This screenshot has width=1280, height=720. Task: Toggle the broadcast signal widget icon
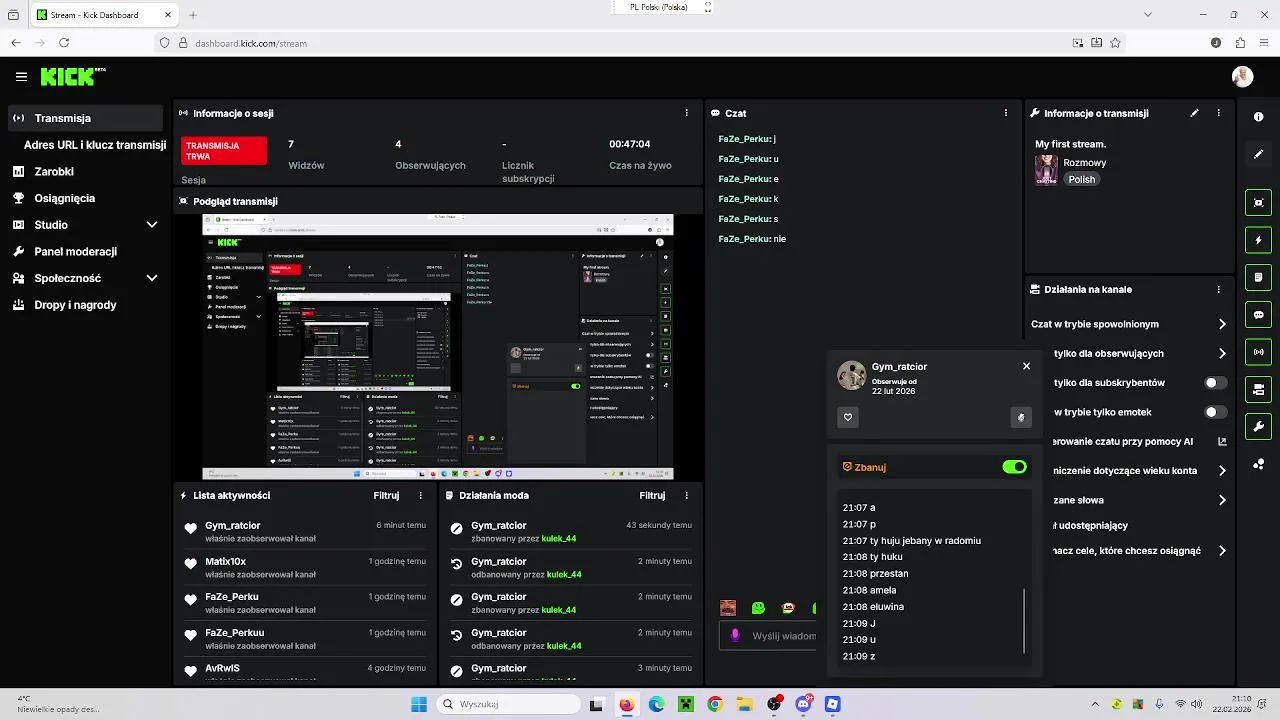[1258, 352]
